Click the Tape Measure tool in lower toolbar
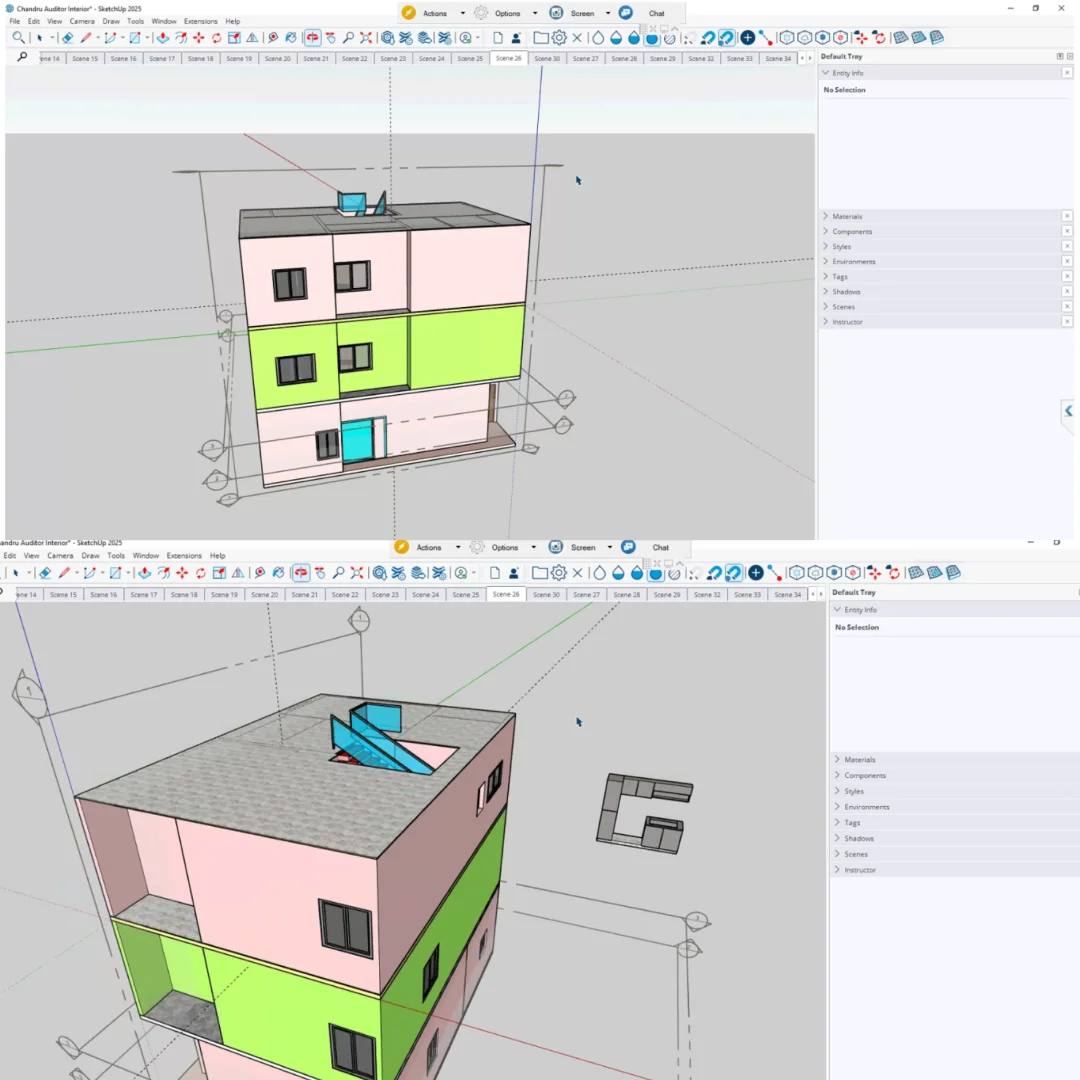The image size is (1080, 1080). tap(259, 573)
